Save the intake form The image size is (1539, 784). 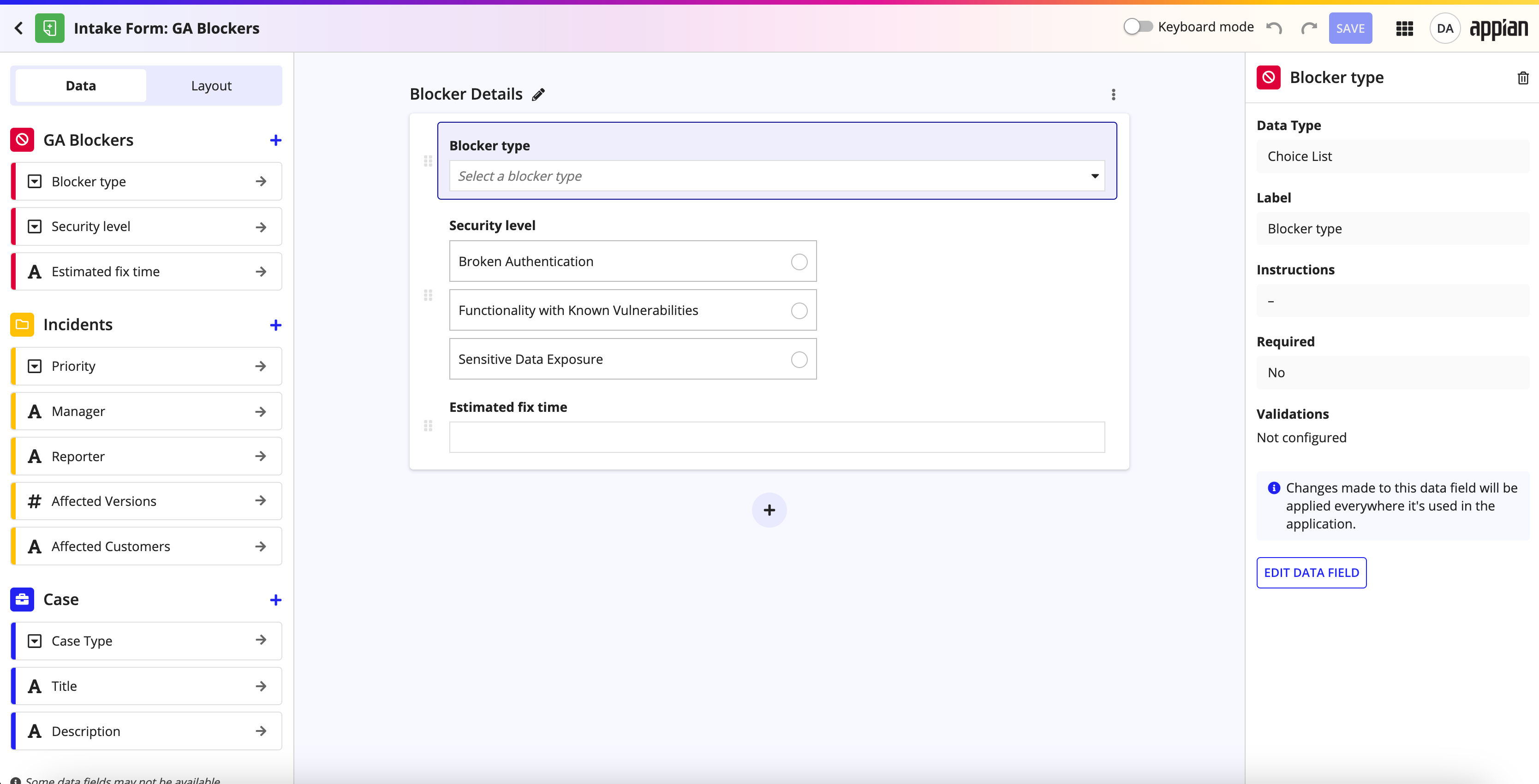coord(1349,28)
